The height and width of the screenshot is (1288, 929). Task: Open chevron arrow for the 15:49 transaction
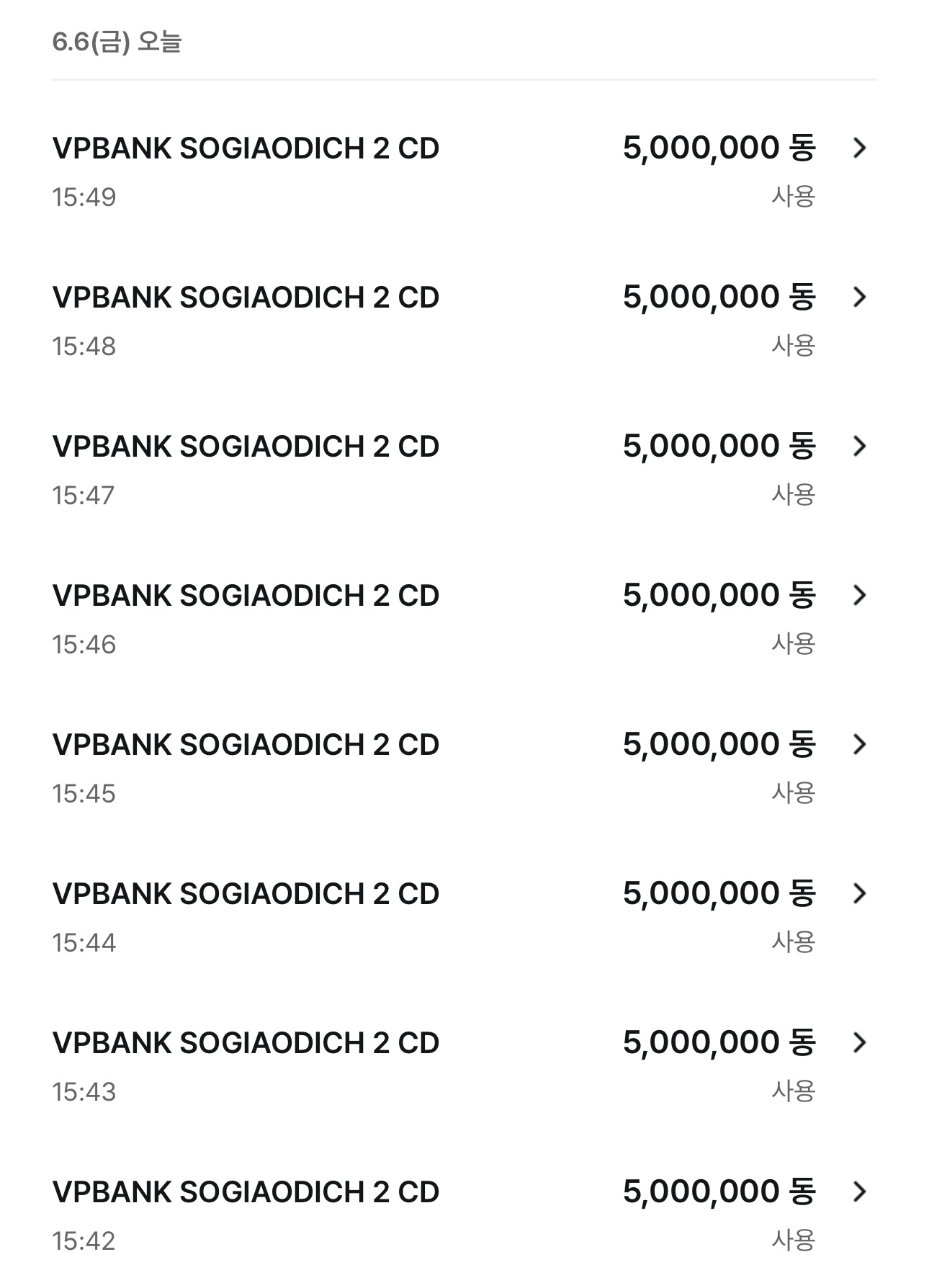pos(859,148)
